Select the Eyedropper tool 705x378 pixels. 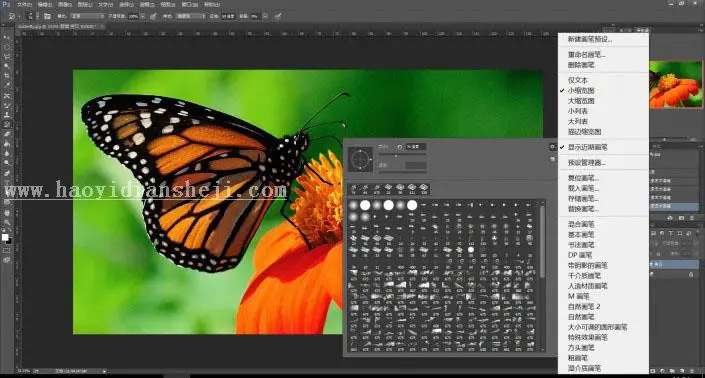coord(7,85)
